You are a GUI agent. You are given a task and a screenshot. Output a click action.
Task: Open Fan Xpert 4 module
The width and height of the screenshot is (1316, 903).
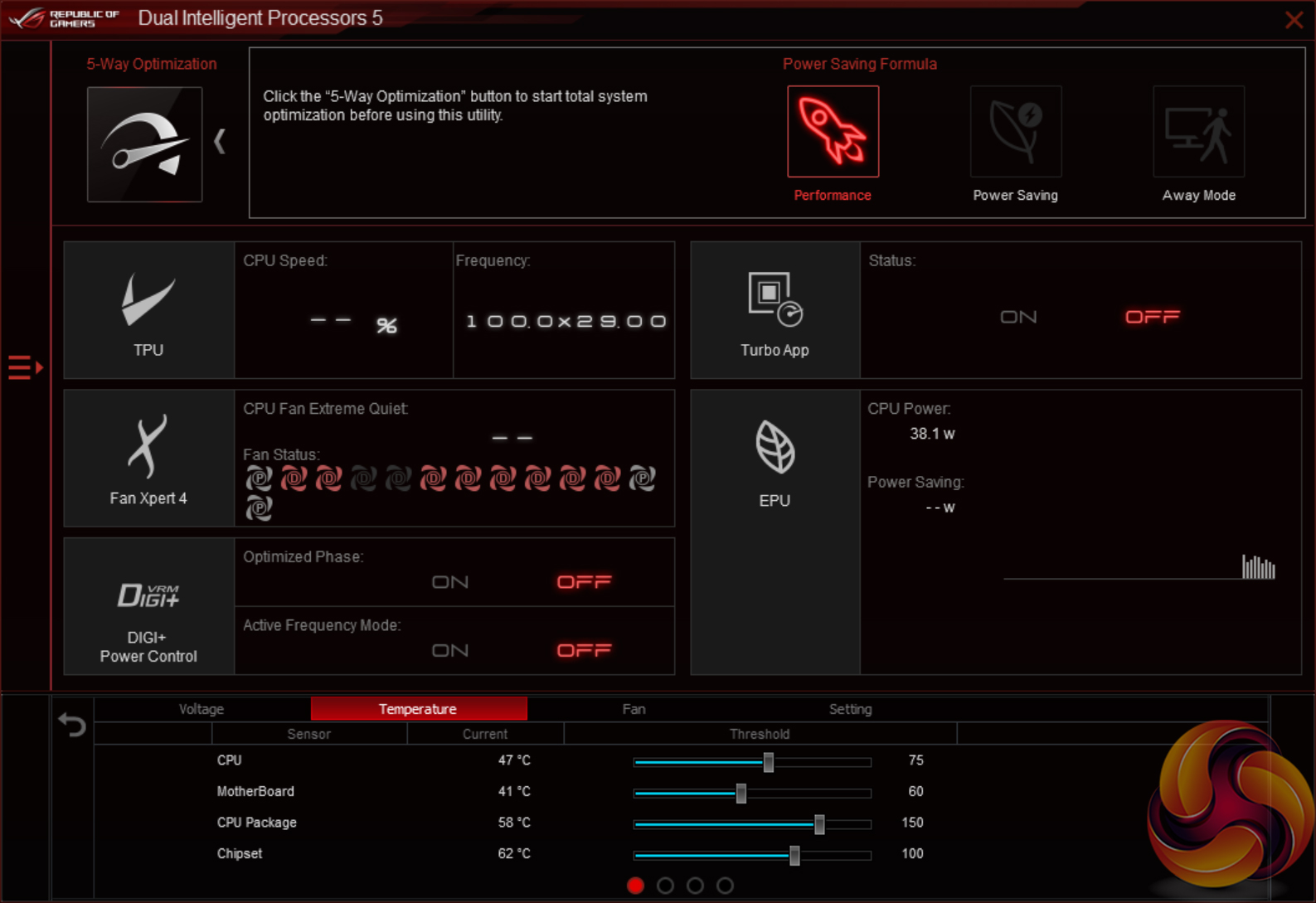click(x=148, y=459)
